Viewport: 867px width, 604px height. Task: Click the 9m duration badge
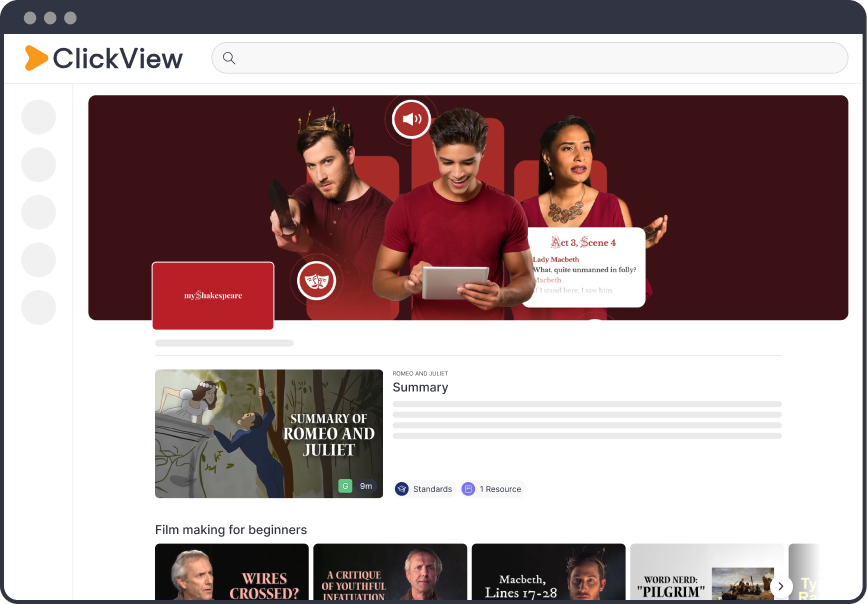pos(366,486)
